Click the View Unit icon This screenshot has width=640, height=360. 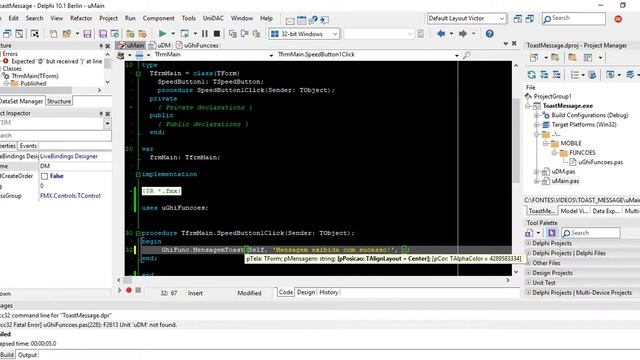[x=7, y=34]
